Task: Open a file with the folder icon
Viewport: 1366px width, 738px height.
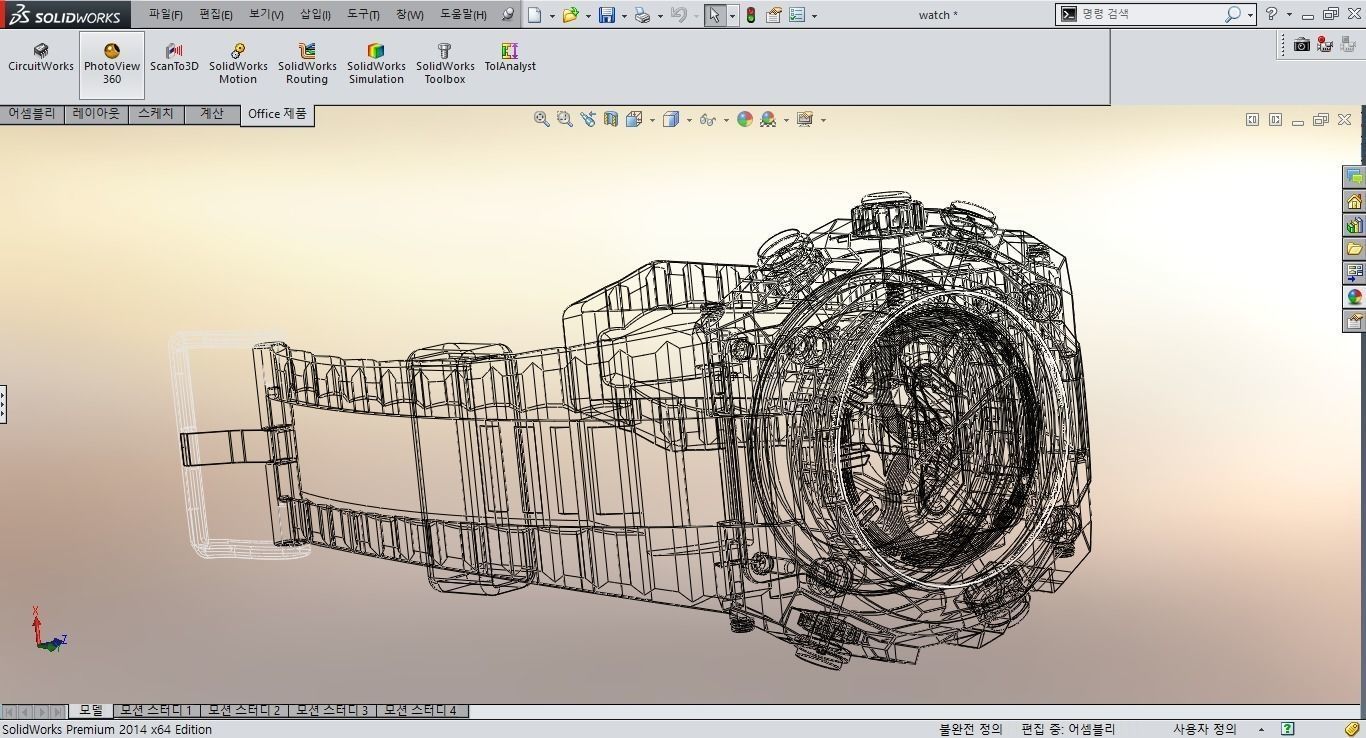Action: pyautogui.click(x=570, y=15)
